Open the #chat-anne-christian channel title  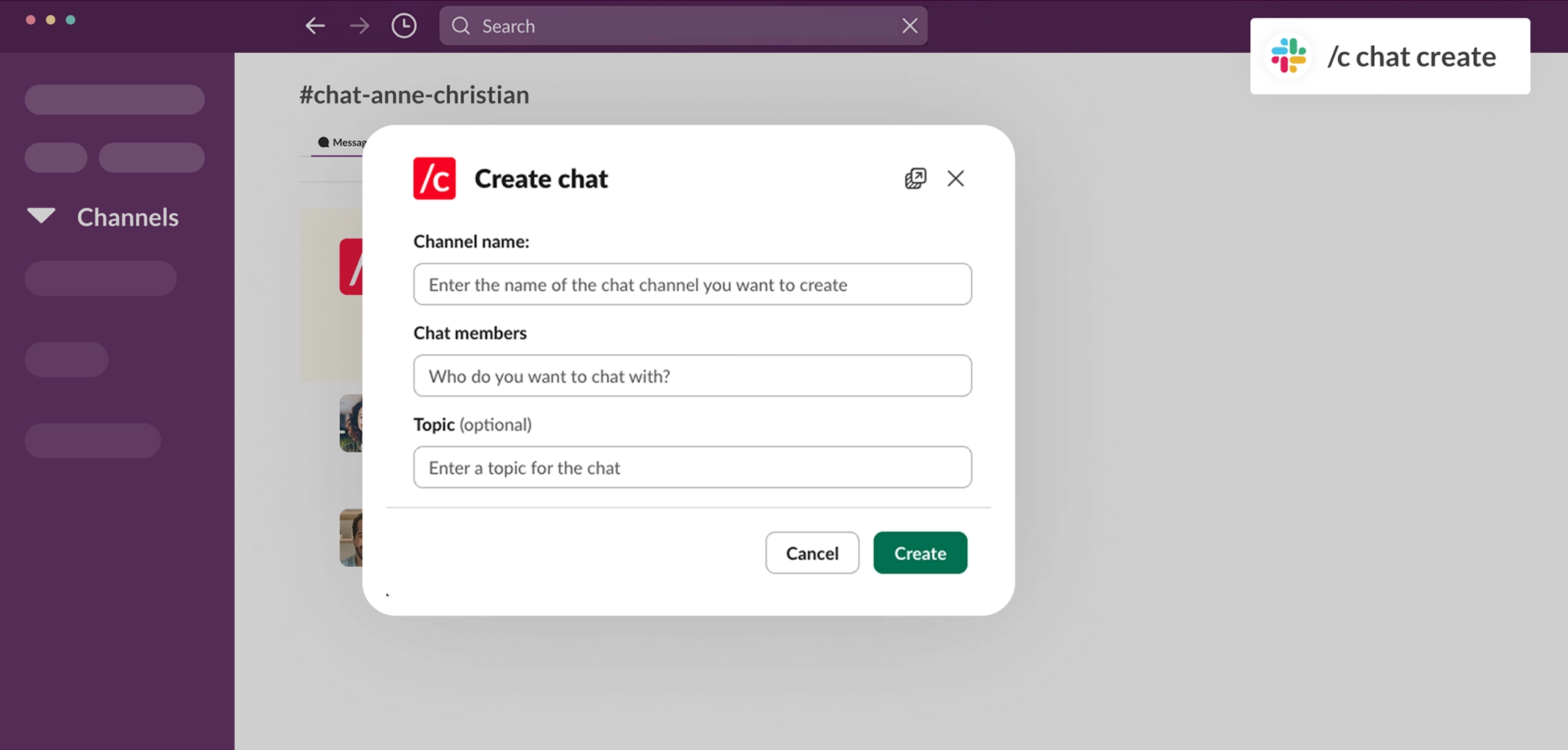[414, 95]
